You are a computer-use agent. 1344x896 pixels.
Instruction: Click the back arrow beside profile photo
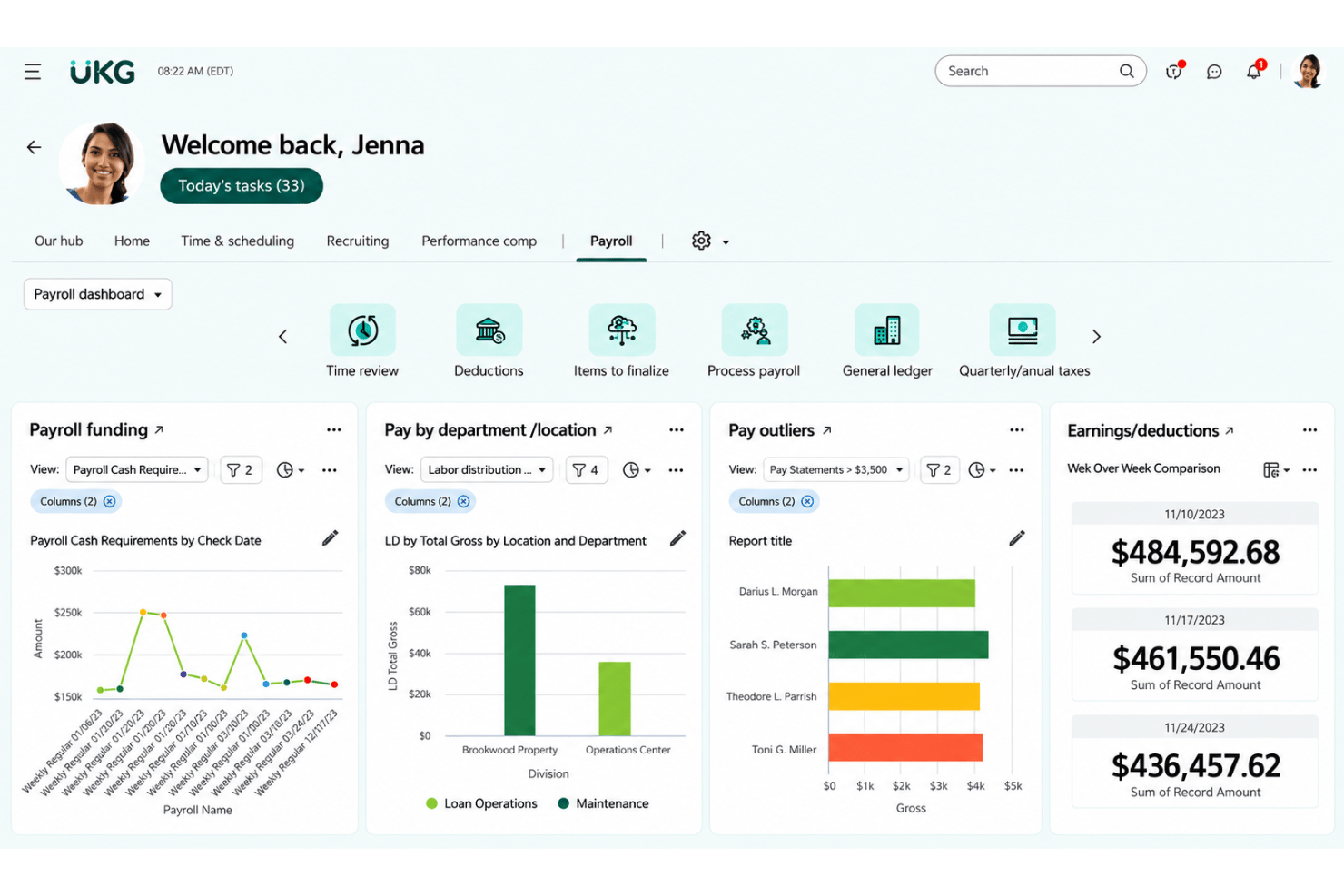pyautogui.click(x=34, y=147)
